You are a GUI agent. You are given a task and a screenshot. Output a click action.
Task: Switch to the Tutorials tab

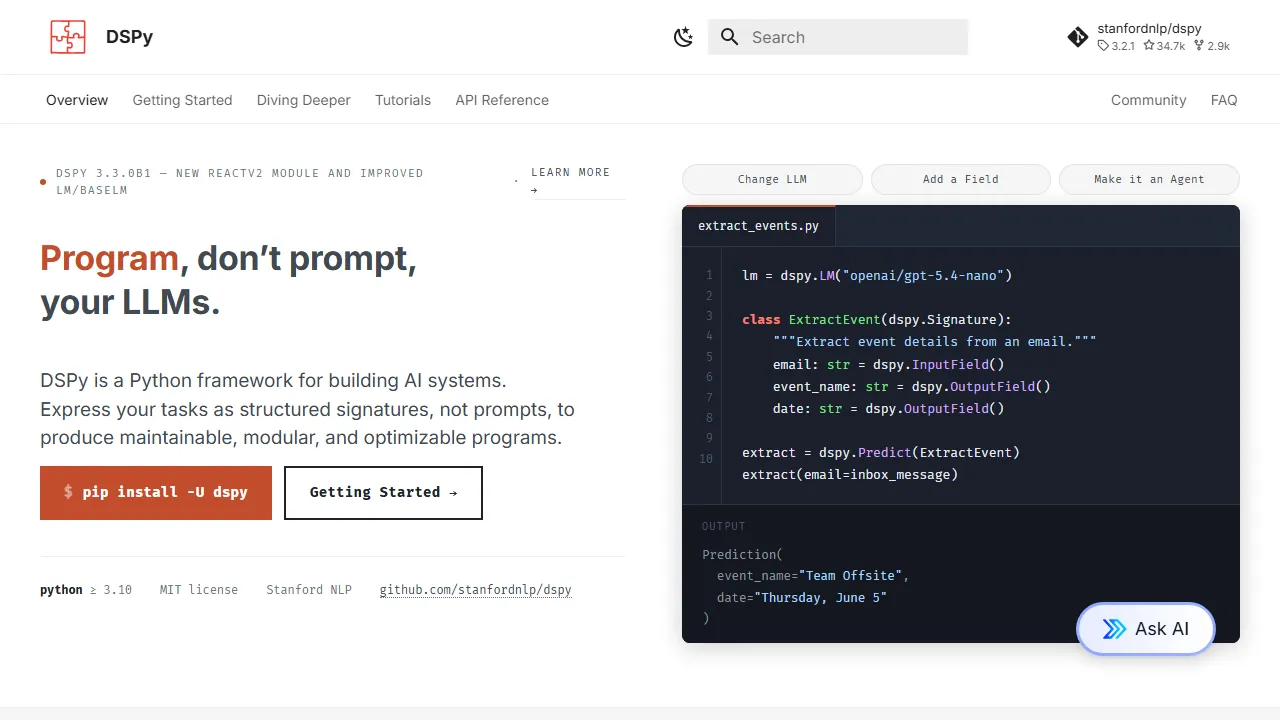coord(403,100)
